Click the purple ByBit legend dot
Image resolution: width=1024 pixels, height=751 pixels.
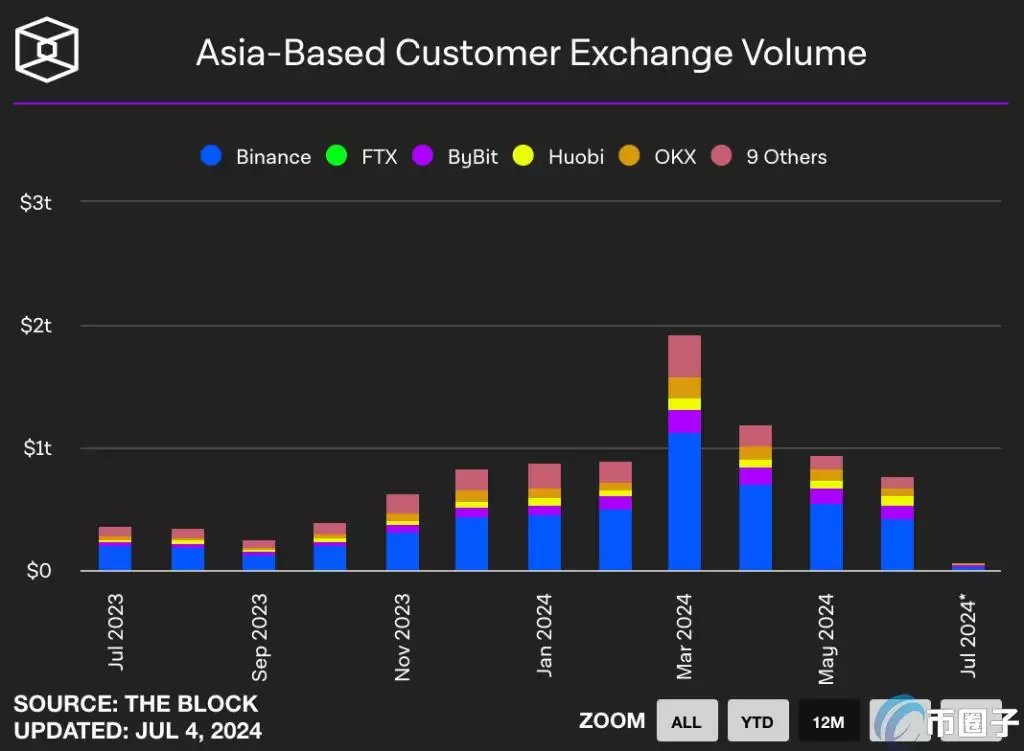[423, 156]
